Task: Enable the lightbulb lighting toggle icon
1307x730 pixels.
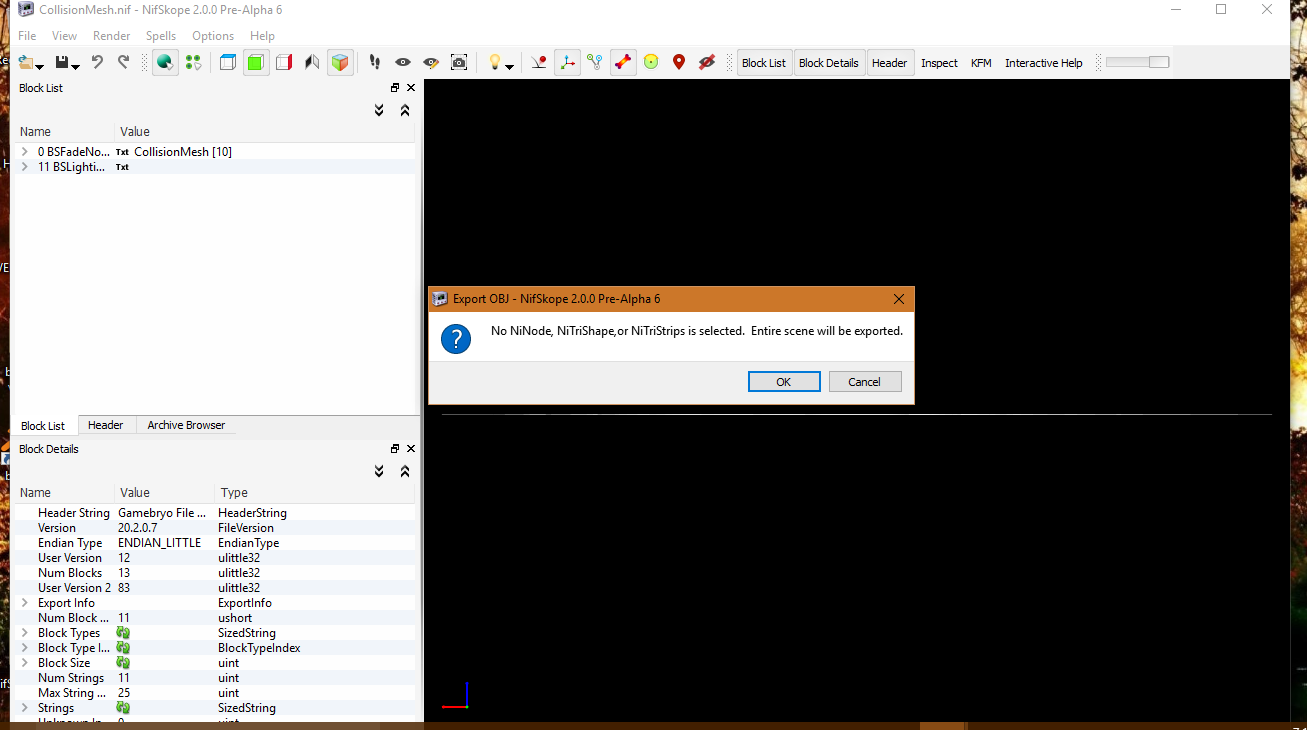Action: point(494,62)
